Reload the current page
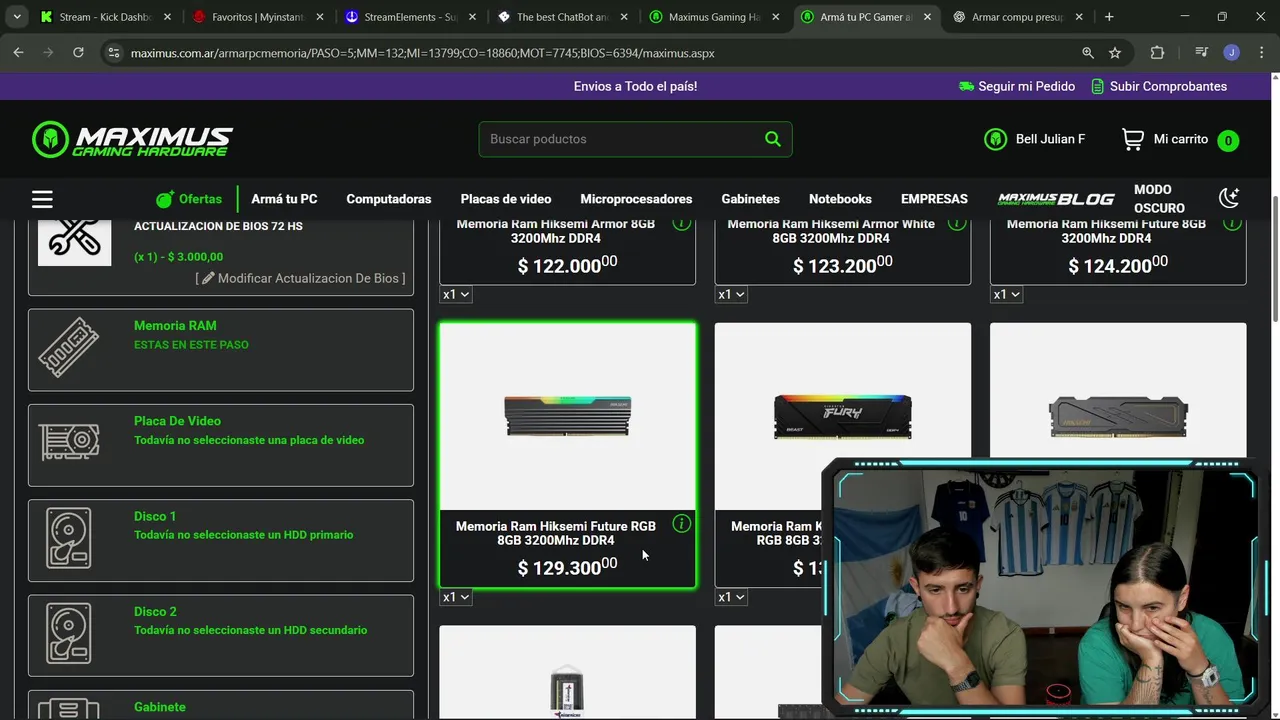Viewport: 1280px width, 720px height. (x=78, y=53)
